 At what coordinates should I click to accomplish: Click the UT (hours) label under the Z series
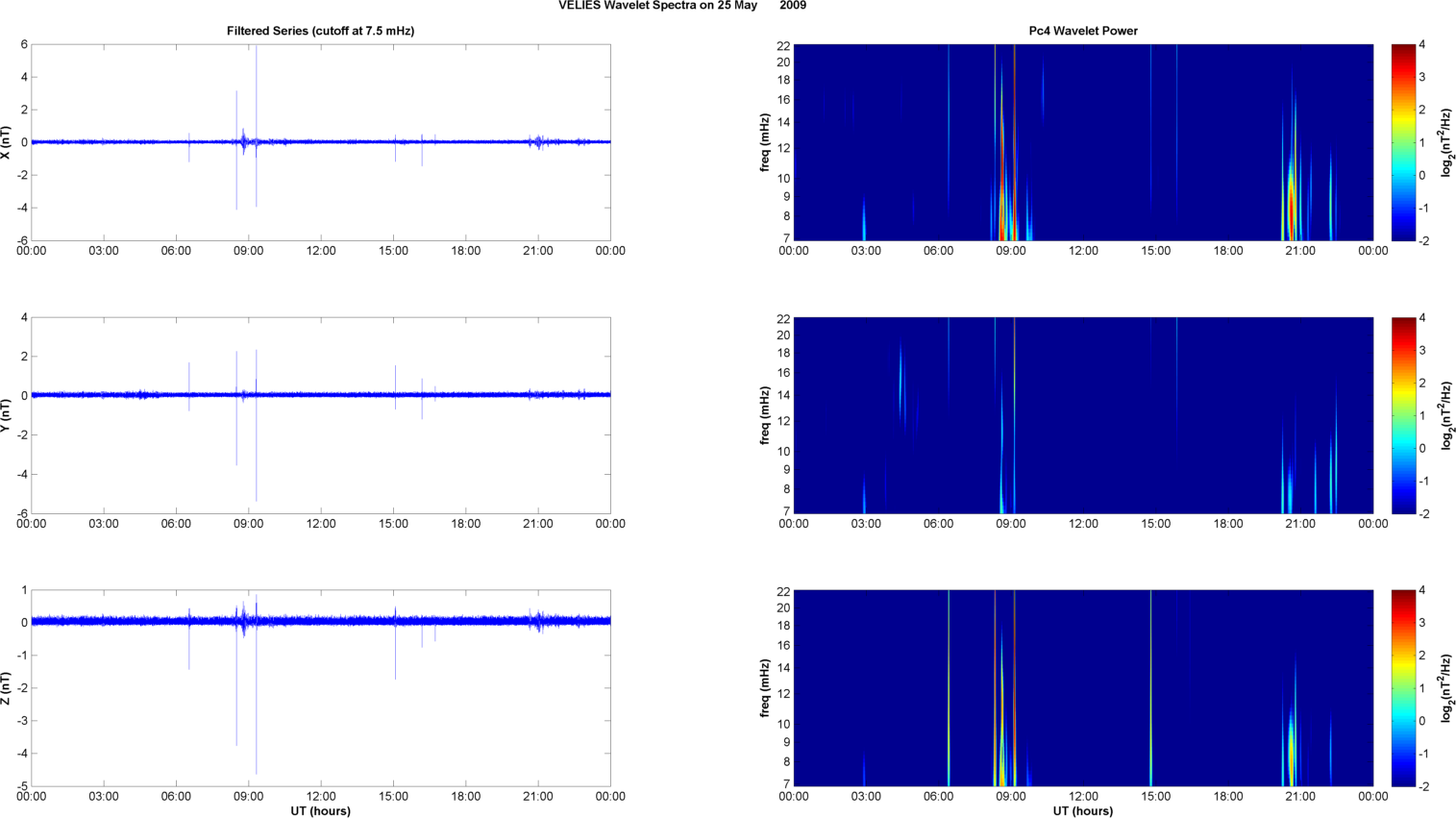[x=320, y=811]
